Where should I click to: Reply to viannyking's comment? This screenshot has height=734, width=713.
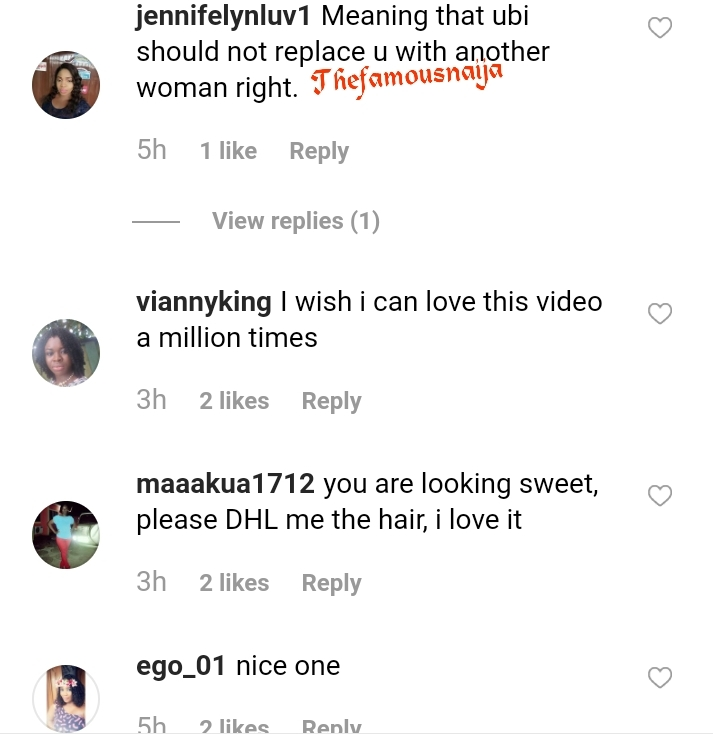coord(331,401)
